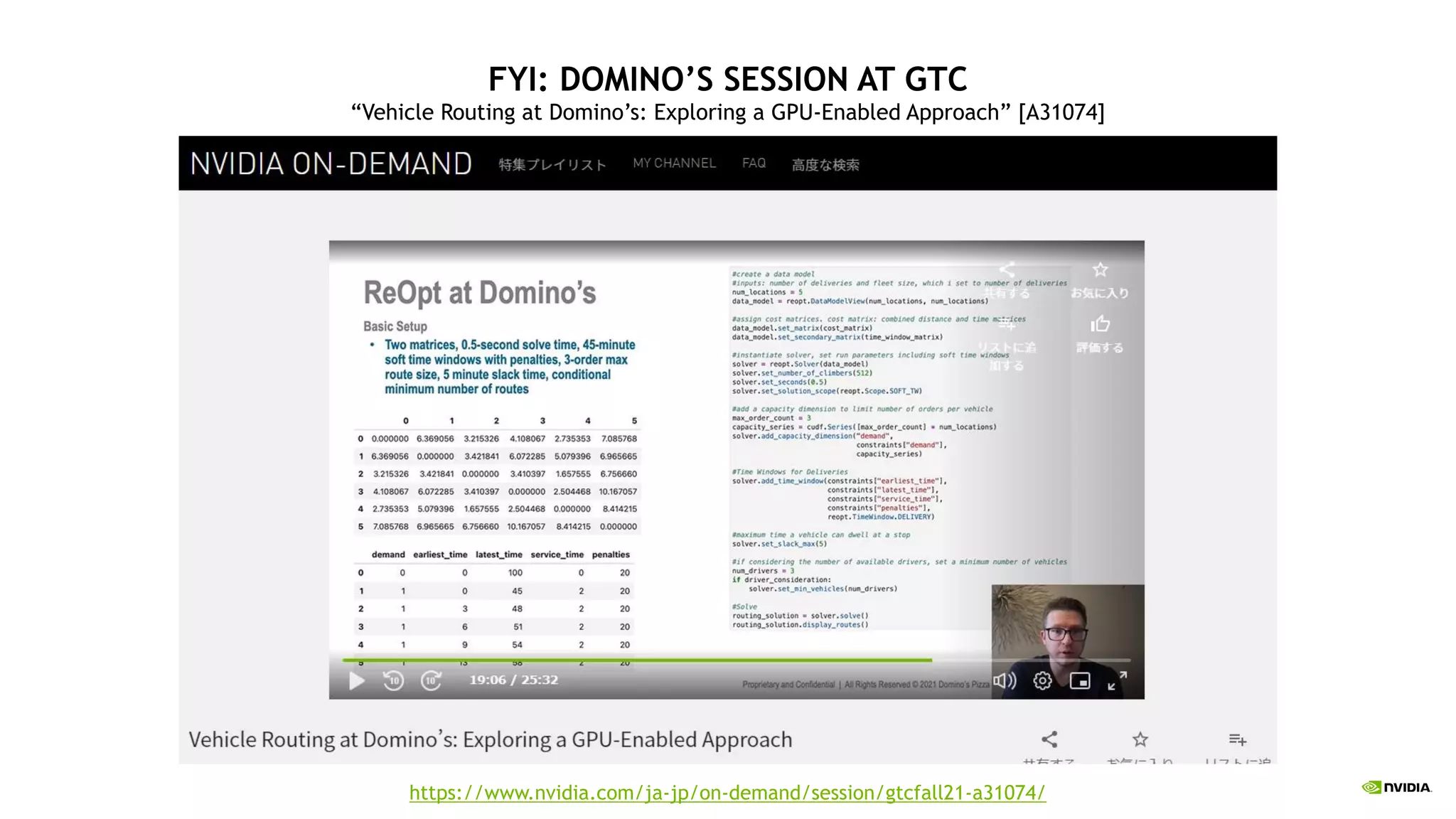Click the NVIDIA logo in slide corner
Screen dimensions: 1456x819
(x=1396, y=787)
